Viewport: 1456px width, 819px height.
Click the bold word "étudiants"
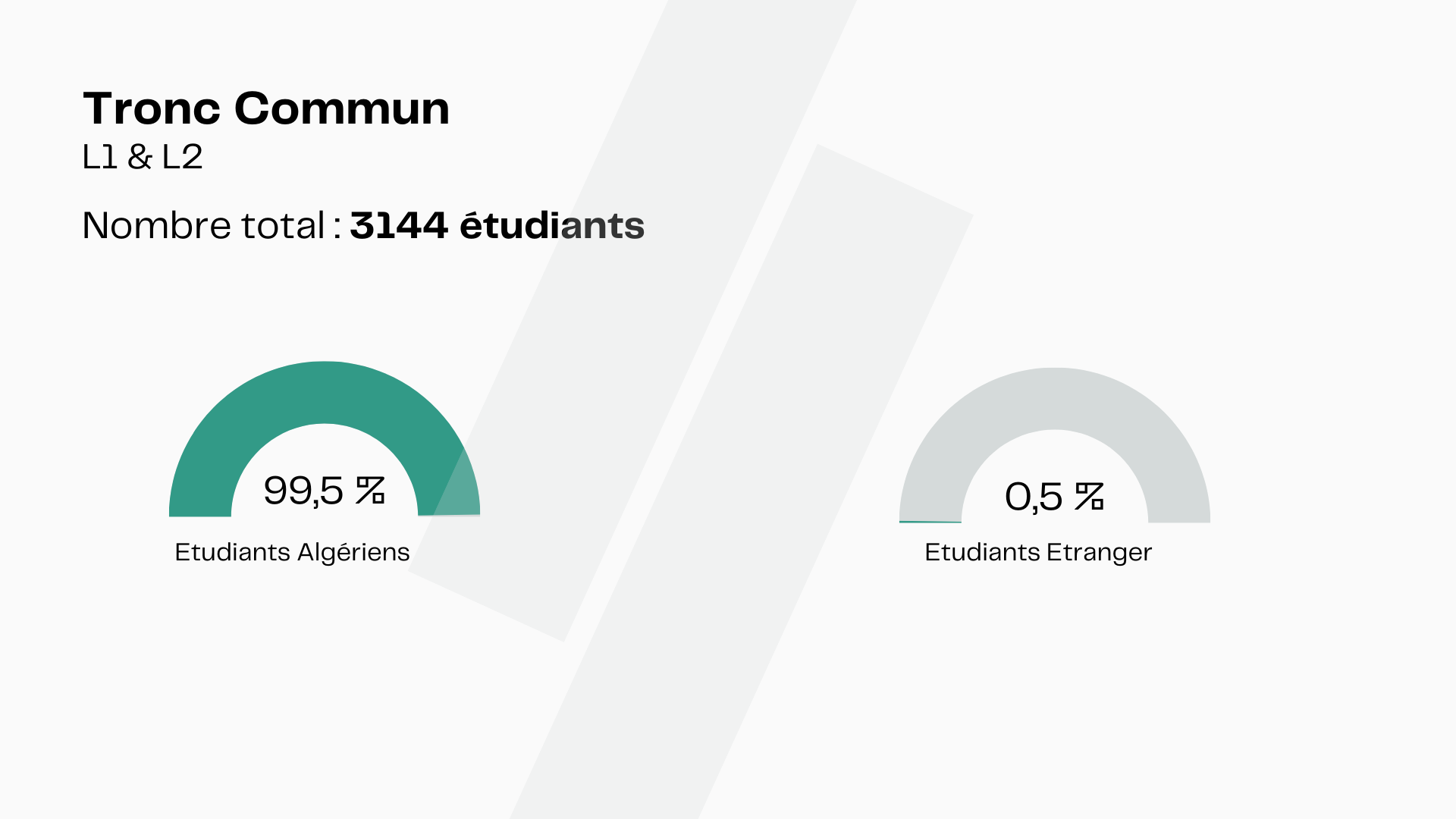[x=552, y=226]
